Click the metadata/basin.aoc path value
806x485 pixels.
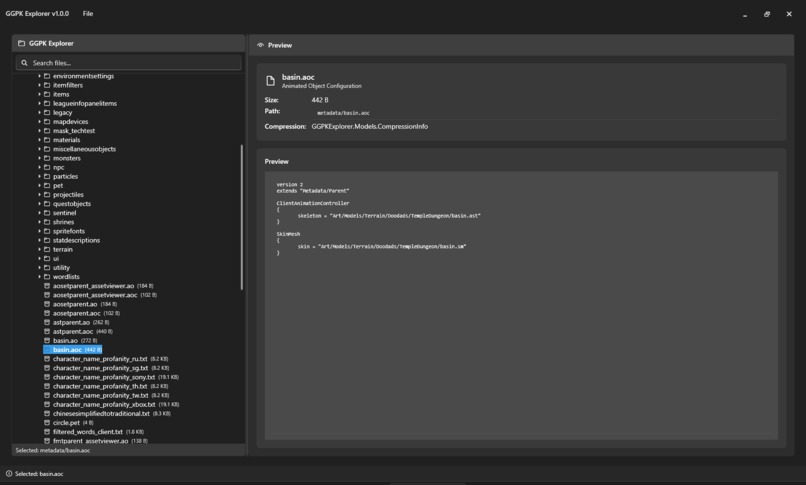tap(343, 113)
